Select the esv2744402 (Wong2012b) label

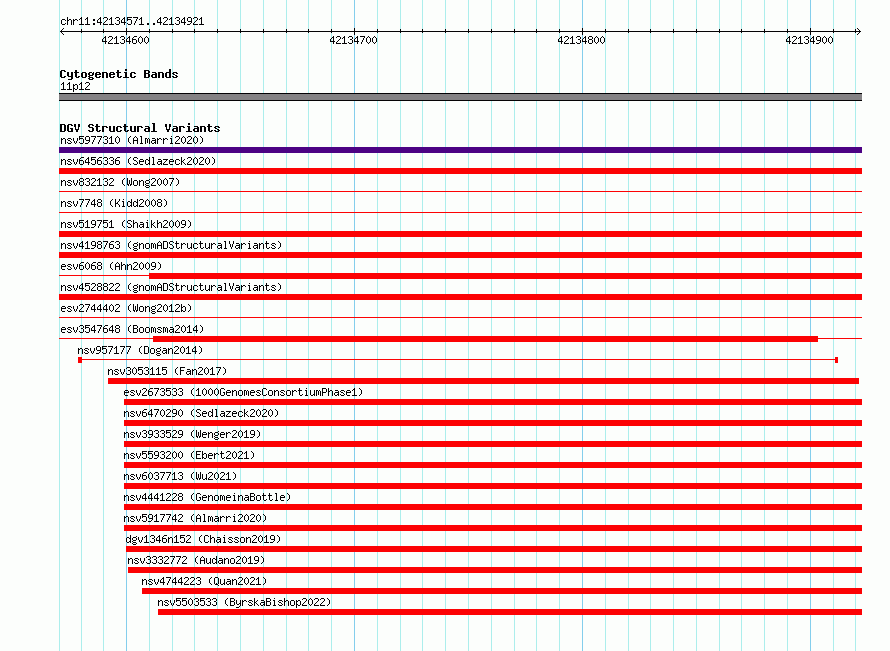pos(126,308)
